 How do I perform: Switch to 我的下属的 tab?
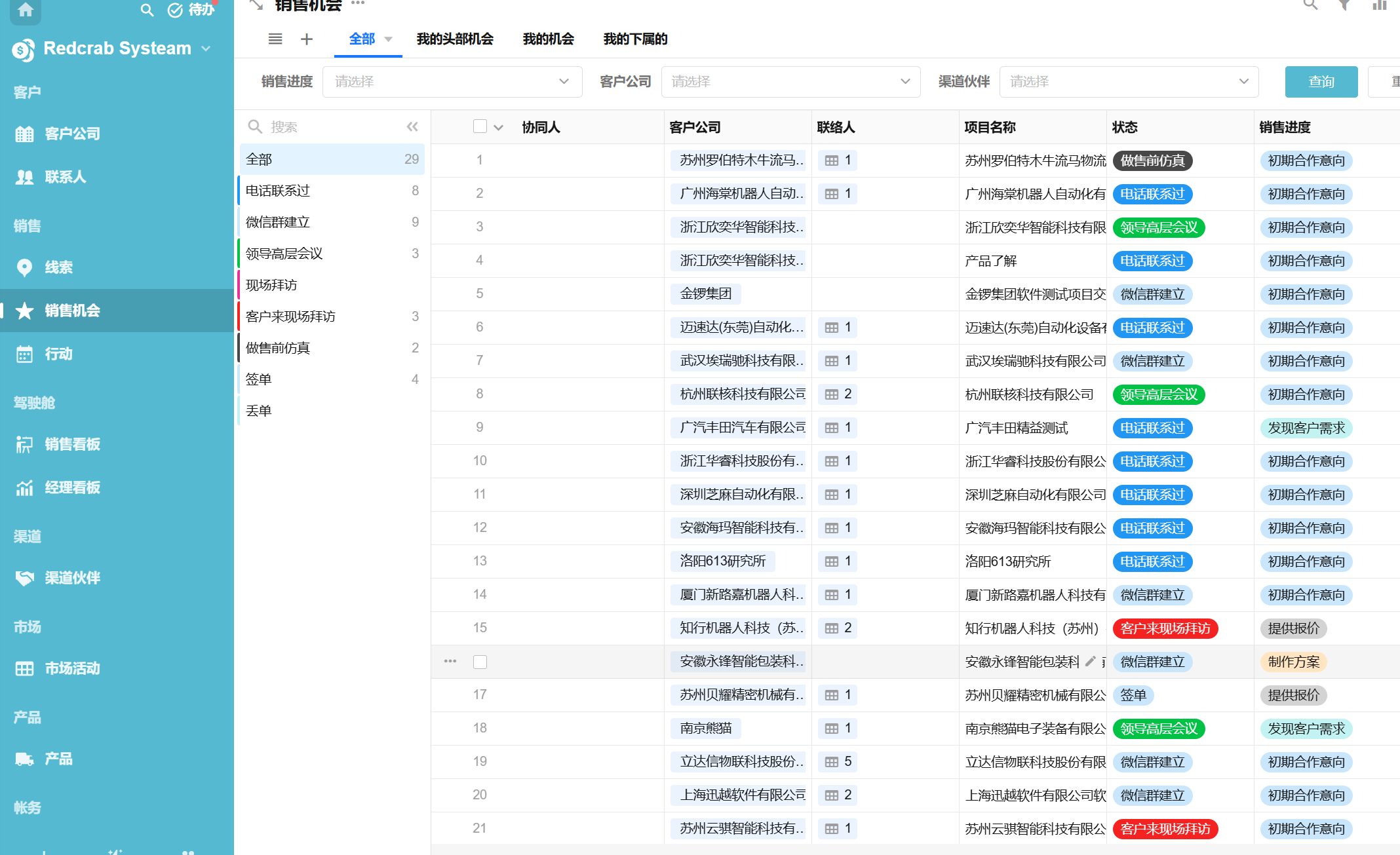(635, 39)
